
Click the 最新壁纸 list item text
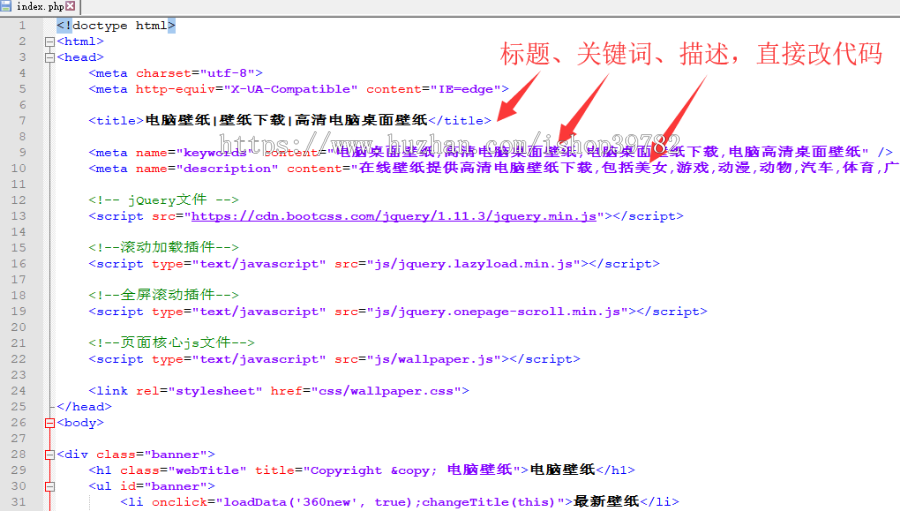coord(606,501)
